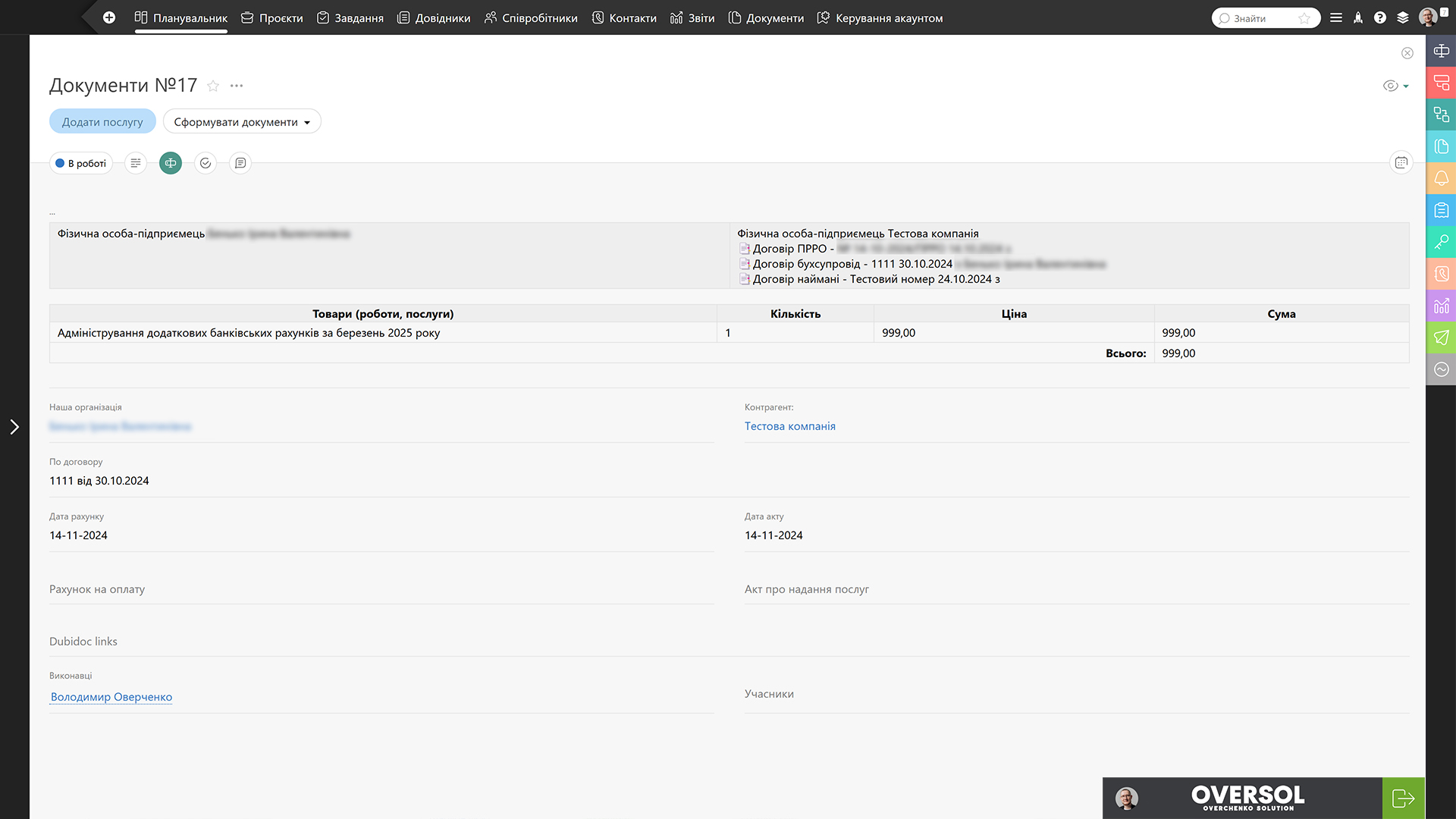Open the calendar icon at right
This screenshot has height=819, width=1456.
(x=1401, y=162)
